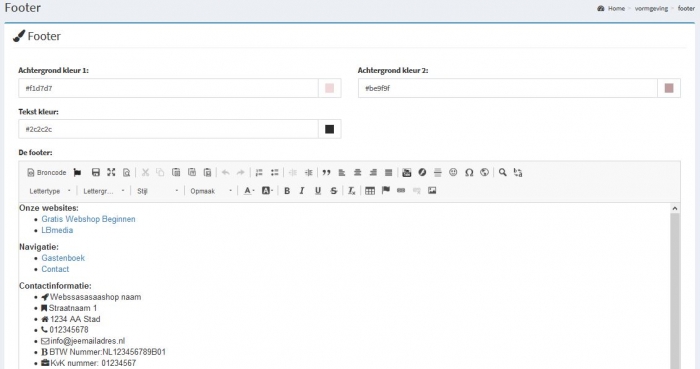Click the Paste icon
This screenshot has width=700, height=369.
[176, 172]
